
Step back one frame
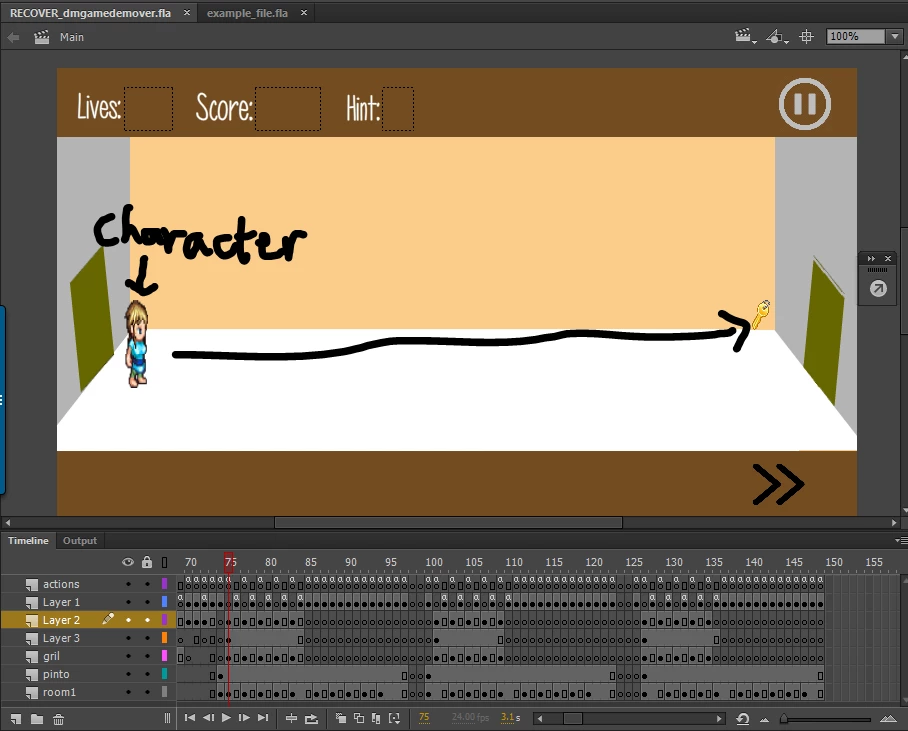pyautogui.click(x=208, y=718)
